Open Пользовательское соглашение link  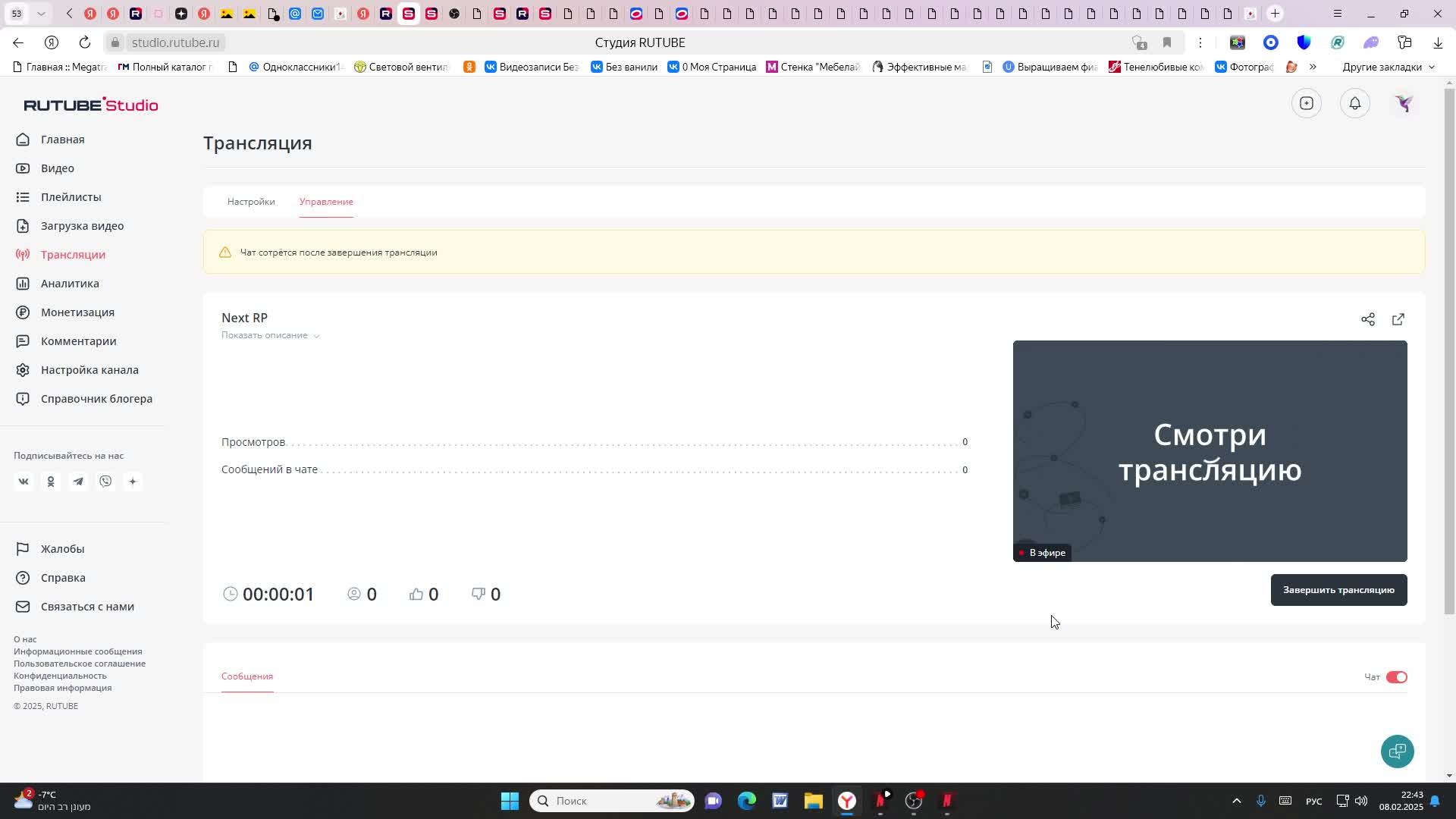point(80,664)
